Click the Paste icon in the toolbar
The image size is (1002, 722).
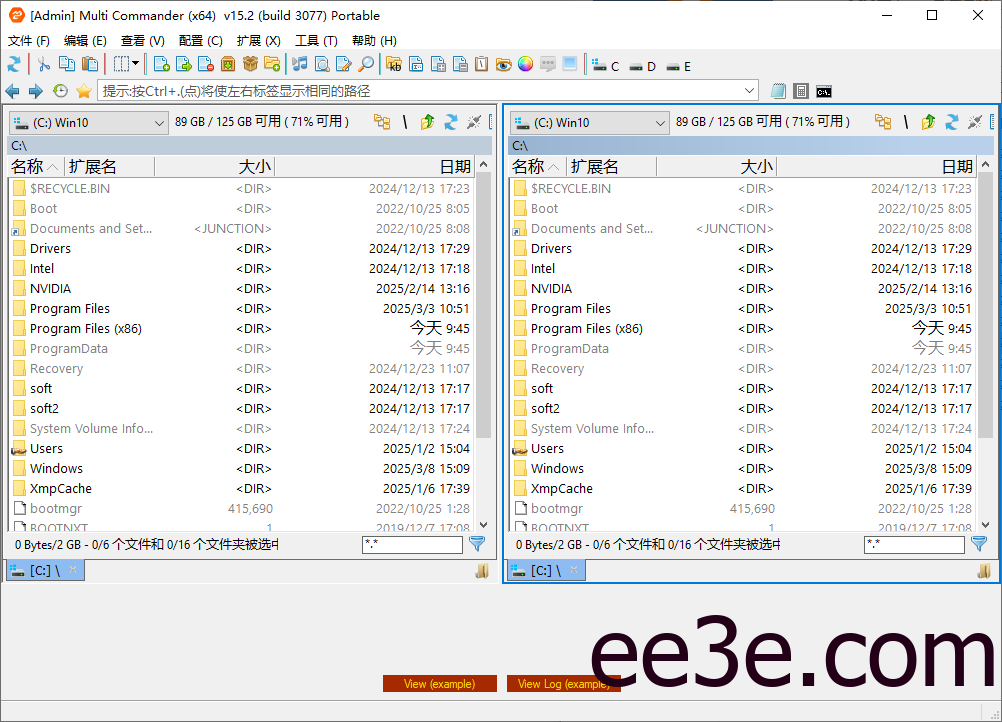[x=91, y=66]
